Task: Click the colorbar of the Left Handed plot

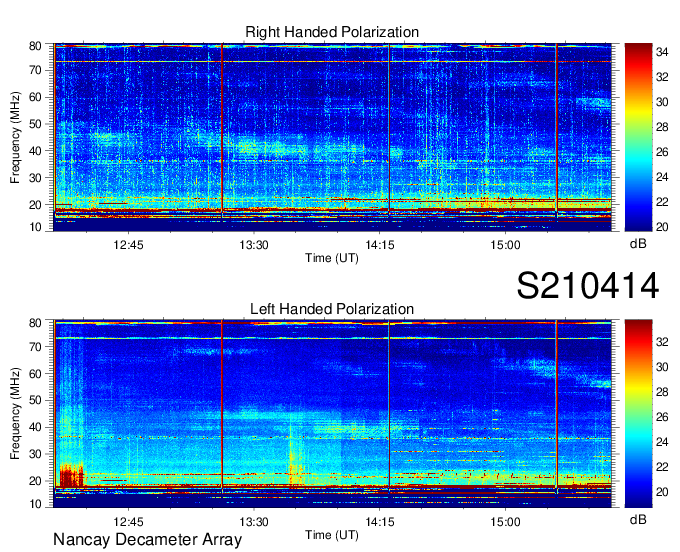Action: tap(638, 414)
